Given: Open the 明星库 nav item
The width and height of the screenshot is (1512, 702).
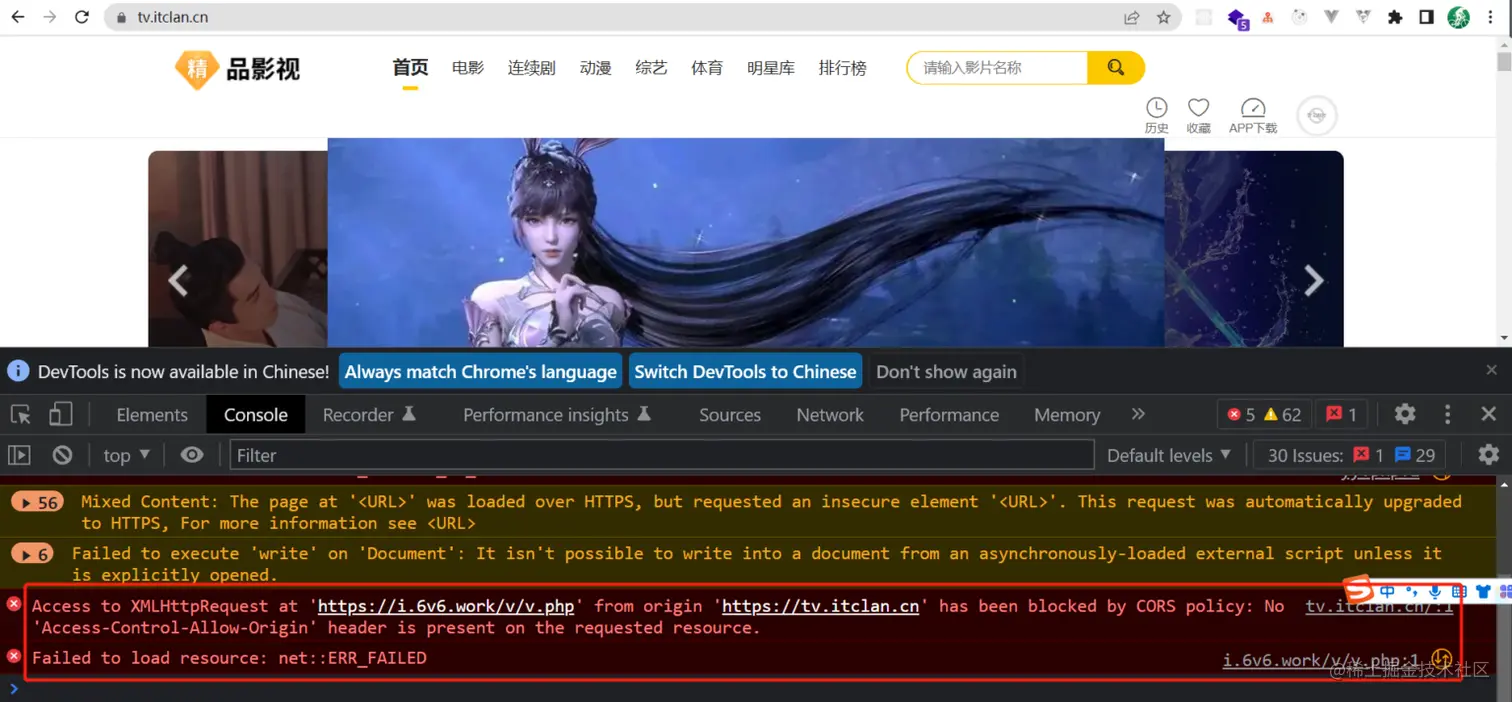Looking at the screenshot, I should pos(771,68).
